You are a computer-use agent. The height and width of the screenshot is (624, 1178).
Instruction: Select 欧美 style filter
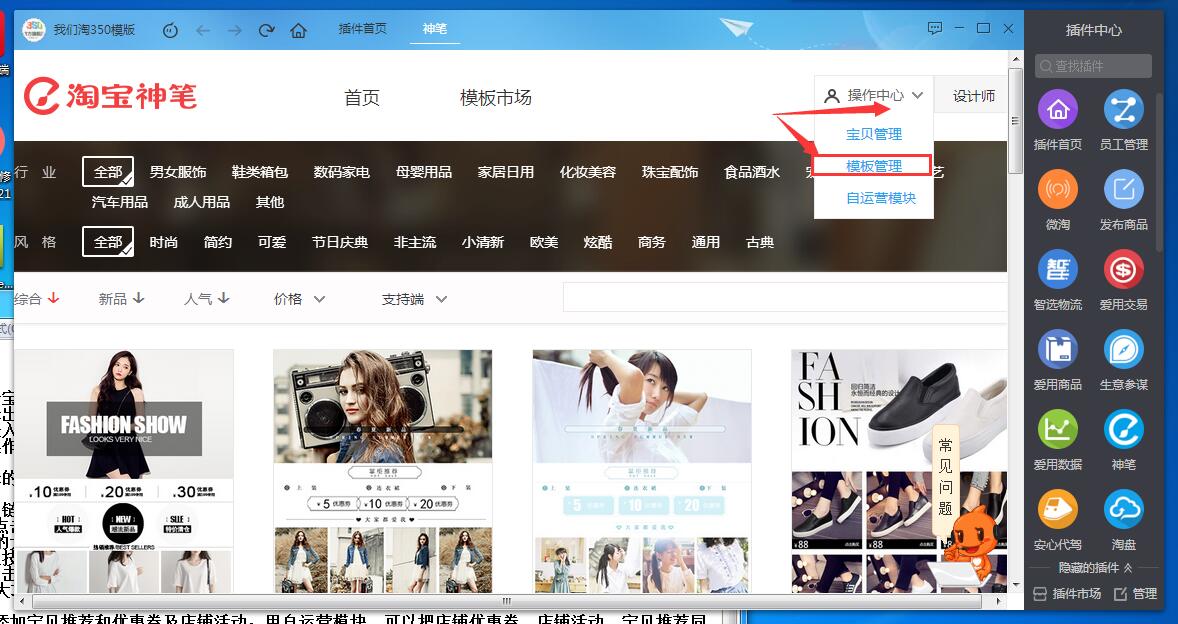pyautogui.click(x=544, y=242)
